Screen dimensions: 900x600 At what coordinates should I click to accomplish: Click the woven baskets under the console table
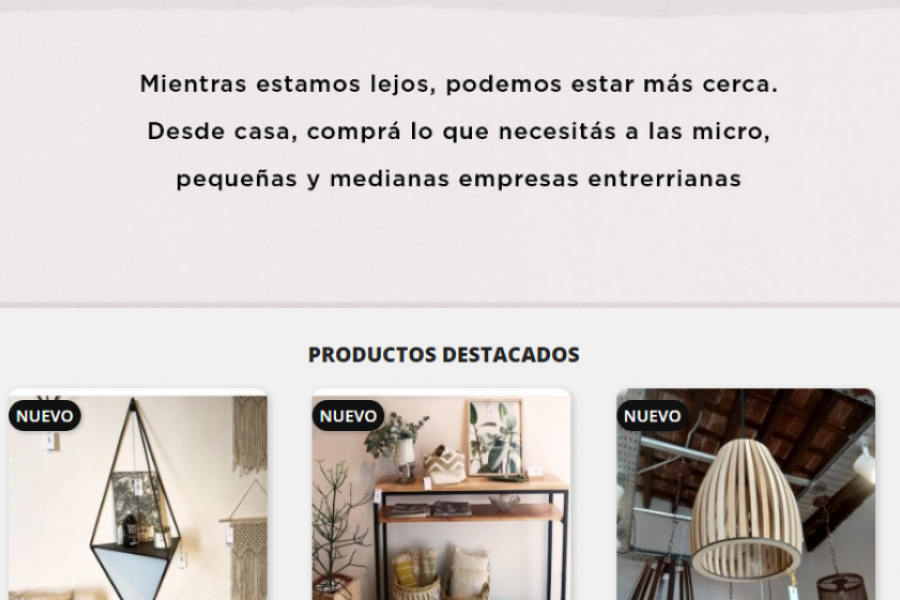click(442, 574)
